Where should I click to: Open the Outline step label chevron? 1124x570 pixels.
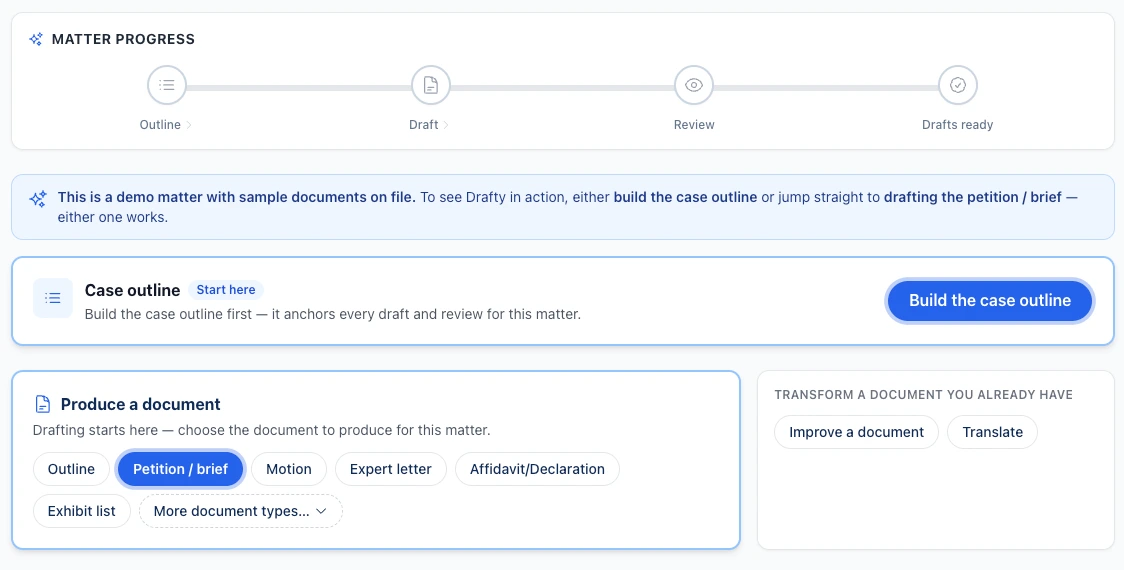pyautogui.click(x=189, y=125)
